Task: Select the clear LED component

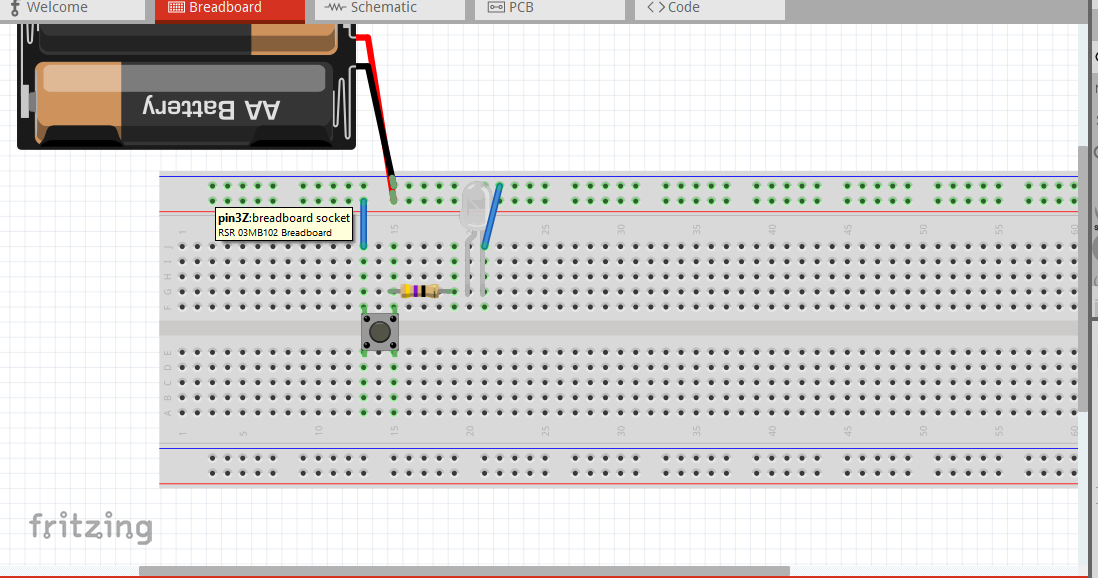Action: pyautogui.click(x=475, y=208)
